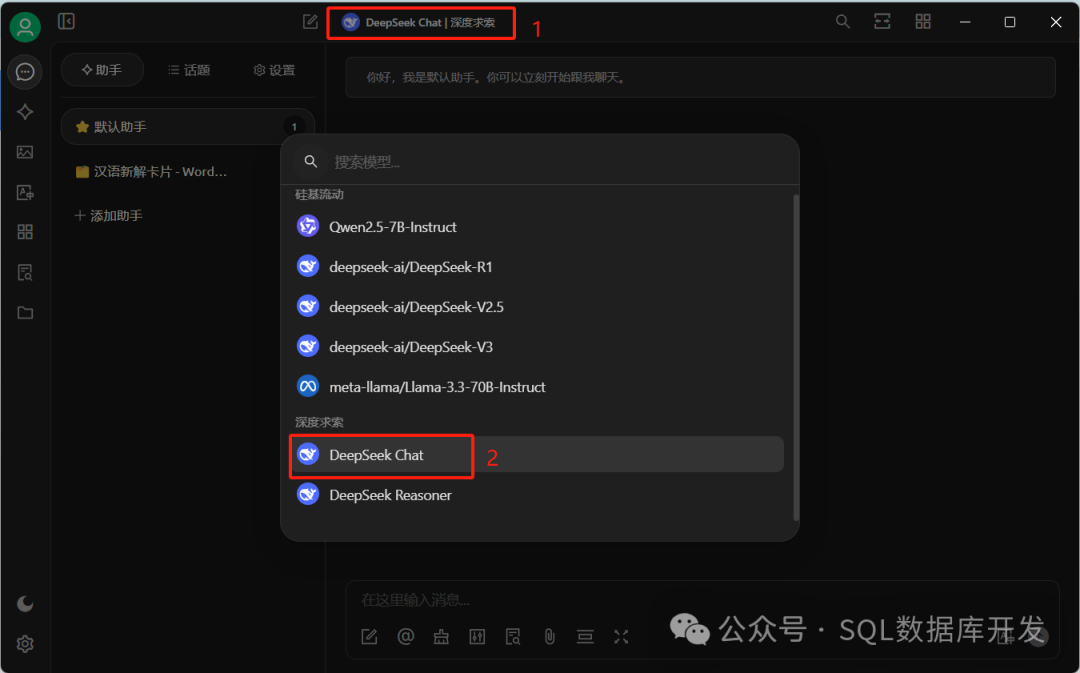This screenshot has height=673, width=1080.
Task: Click the user avatar icon
Action: click(25, 27)
